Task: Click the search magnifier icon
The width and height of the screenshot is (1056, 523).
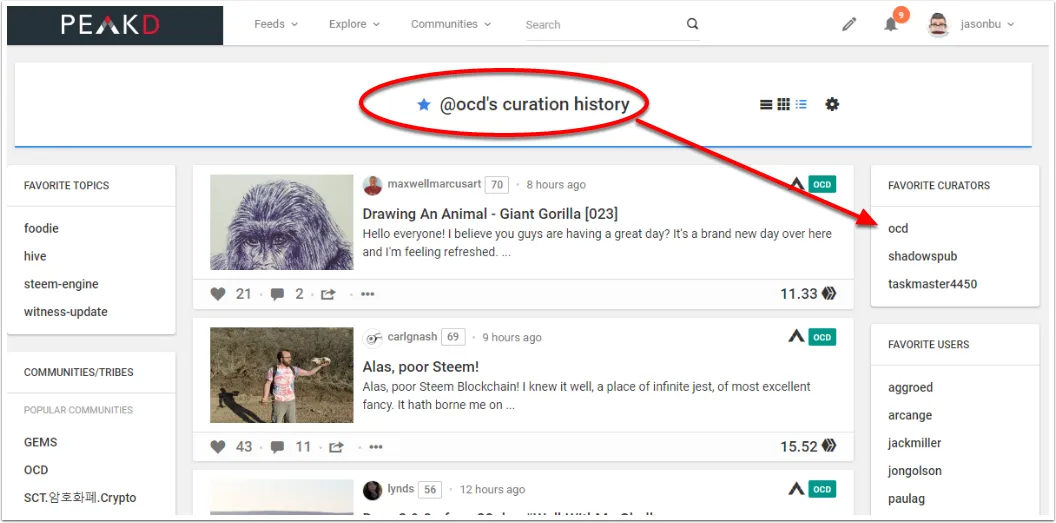Action: (692, 24)
